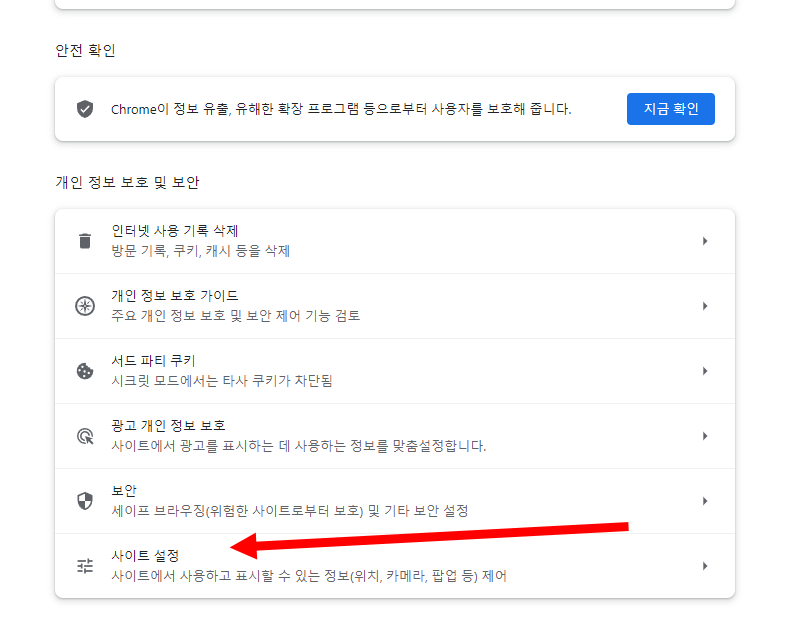Viewport: 787px width, 640px height.
Task: Open 서드 파티 쿠키 title
Action: pos(153,361)
